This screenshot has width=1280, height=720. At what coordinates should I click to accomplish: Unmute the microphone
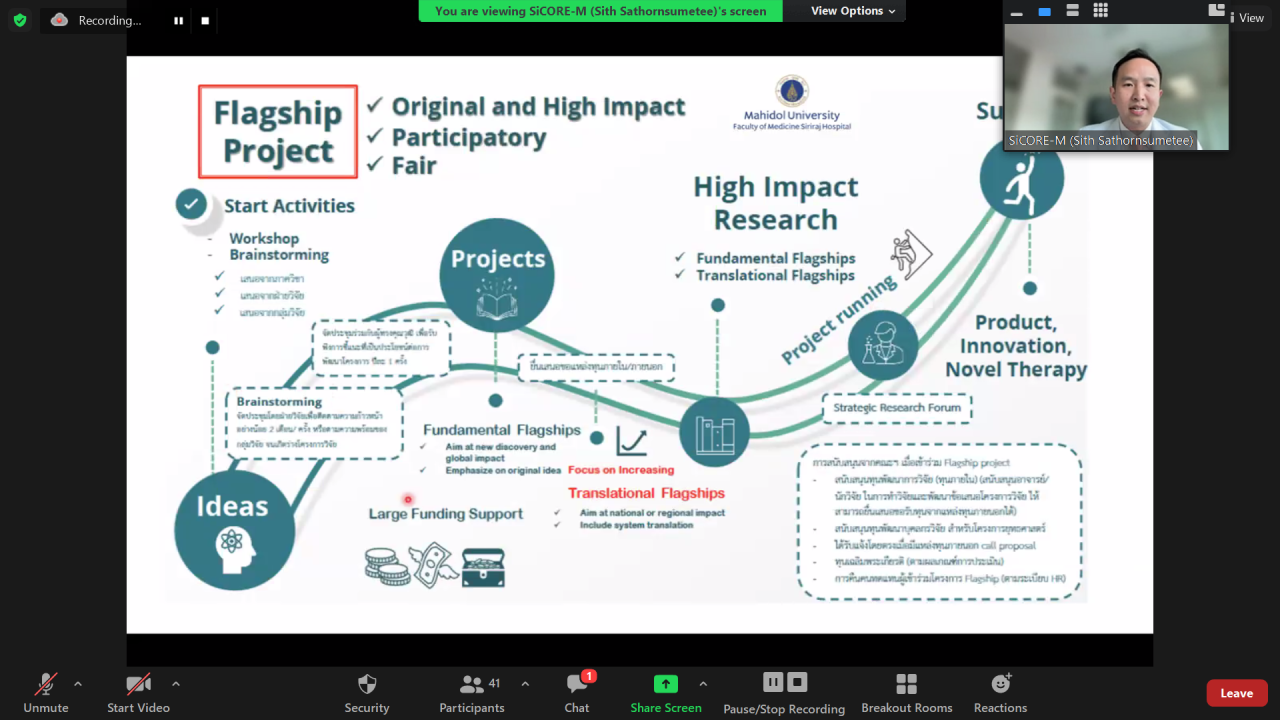[46, 692]
